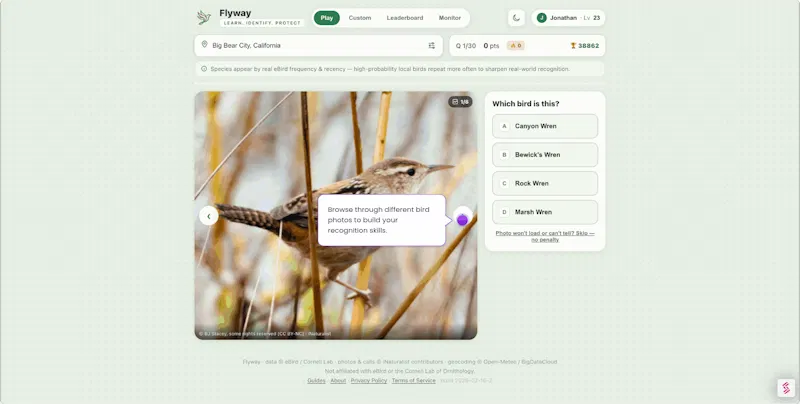Open the Leaderboard tab
The height and width of the screenshot is (404, 800).
pyautogui.click(x=405, y=18)
